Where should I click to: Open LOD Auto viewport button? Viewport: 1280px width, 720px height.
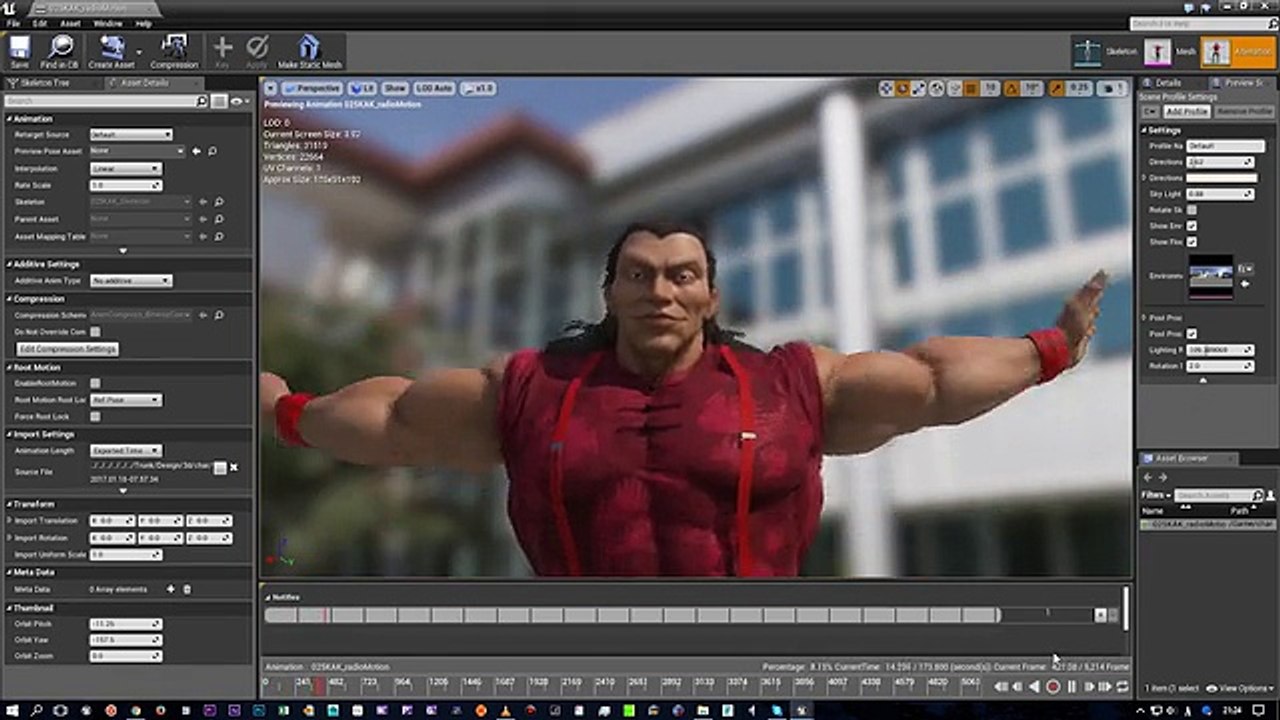[x=434, y=88]
